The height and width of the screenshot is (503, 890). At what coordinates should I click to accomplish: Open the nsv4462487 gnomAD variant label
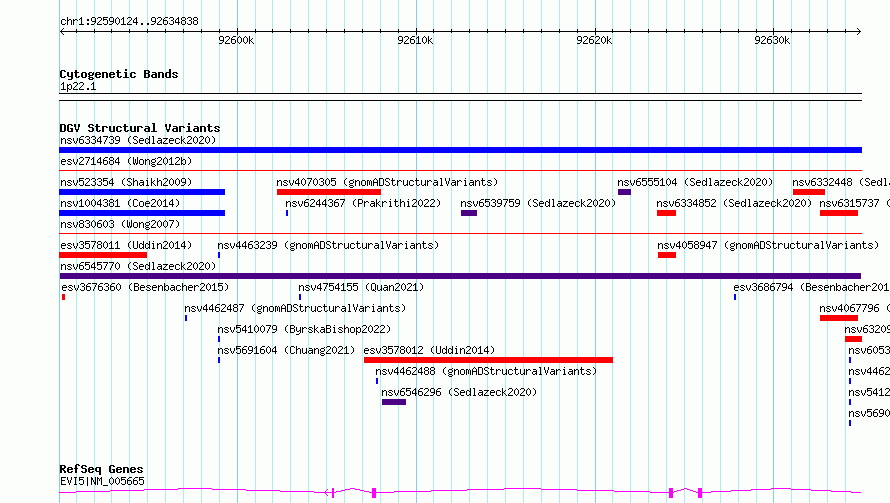[x=295, y=308]
